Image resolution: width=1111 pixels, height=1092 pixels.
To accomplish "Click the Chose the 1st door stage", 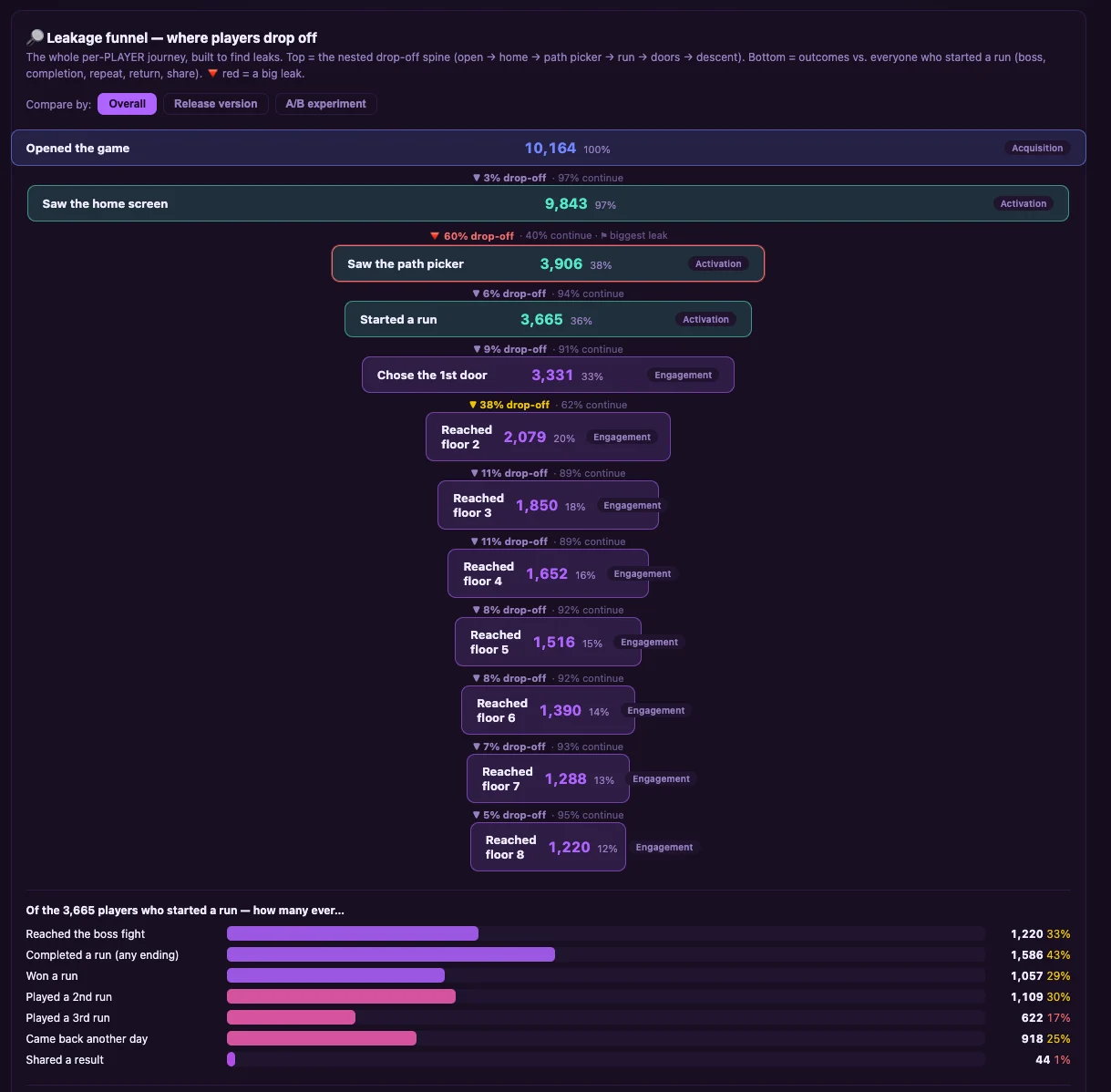I will click(548, 375).
